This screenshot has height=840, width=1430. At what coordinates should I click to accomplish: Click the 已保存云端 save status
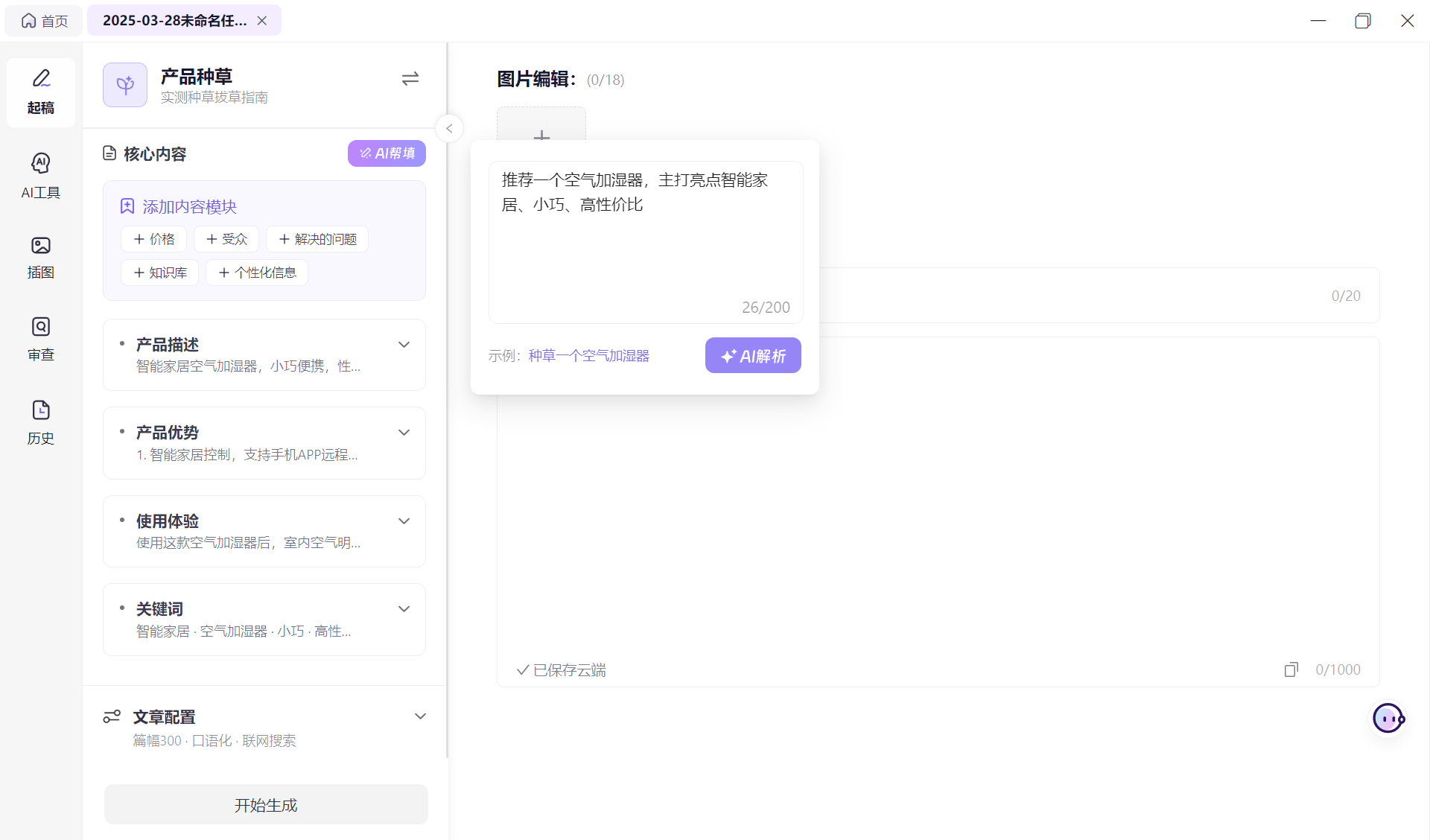pyautogui.click(x=562, y=669)
